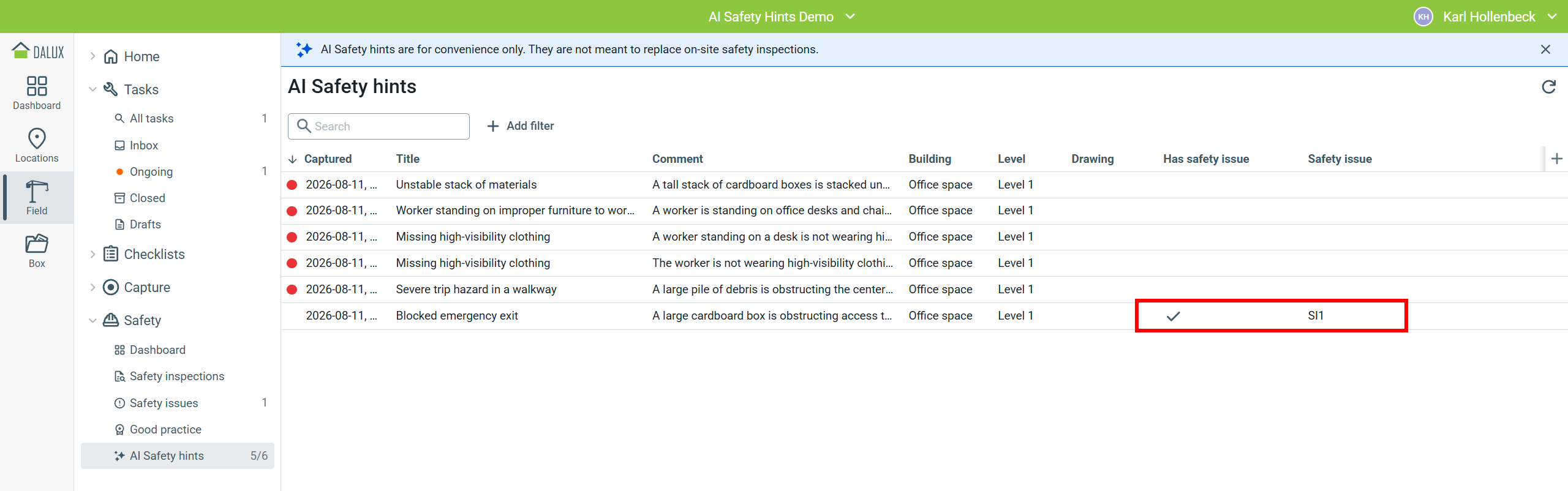
Task: Open the Unstable stack of materials row
Action: (x=924, y=185)
